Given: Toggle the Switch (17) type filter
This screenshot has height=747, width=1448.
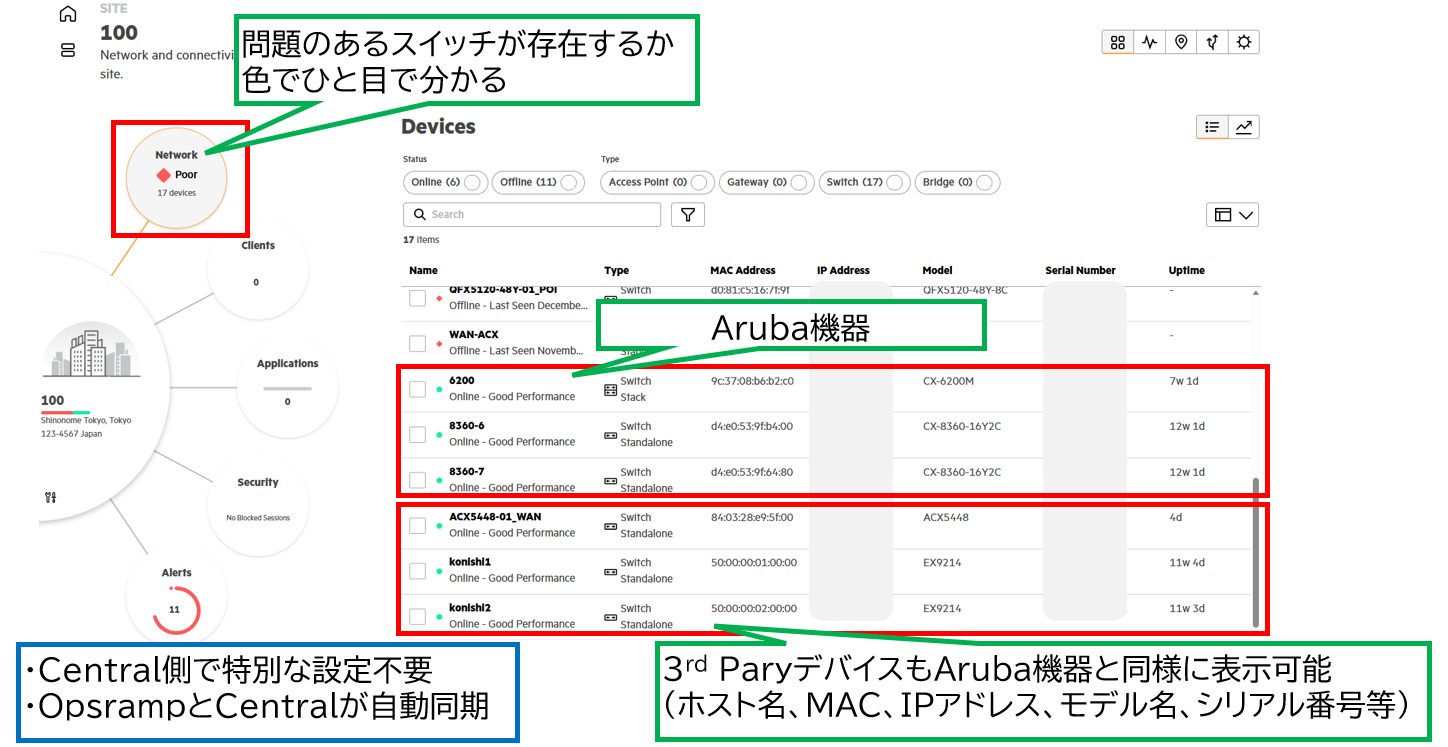Looking at the screenshot, I should click(864, 182).
